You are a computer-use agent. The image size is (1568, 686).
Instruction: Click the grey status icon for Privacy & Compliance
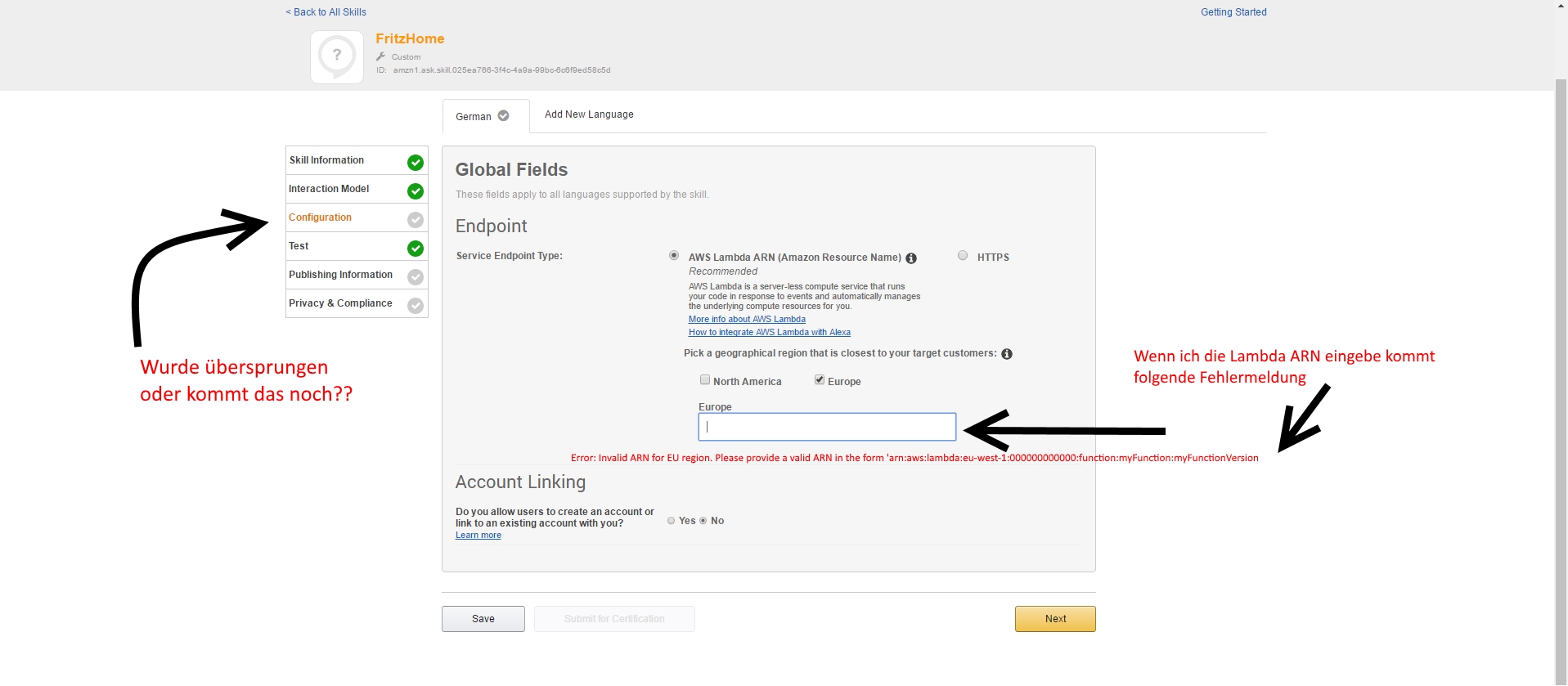pyautogui.click(x=416, y=306)
